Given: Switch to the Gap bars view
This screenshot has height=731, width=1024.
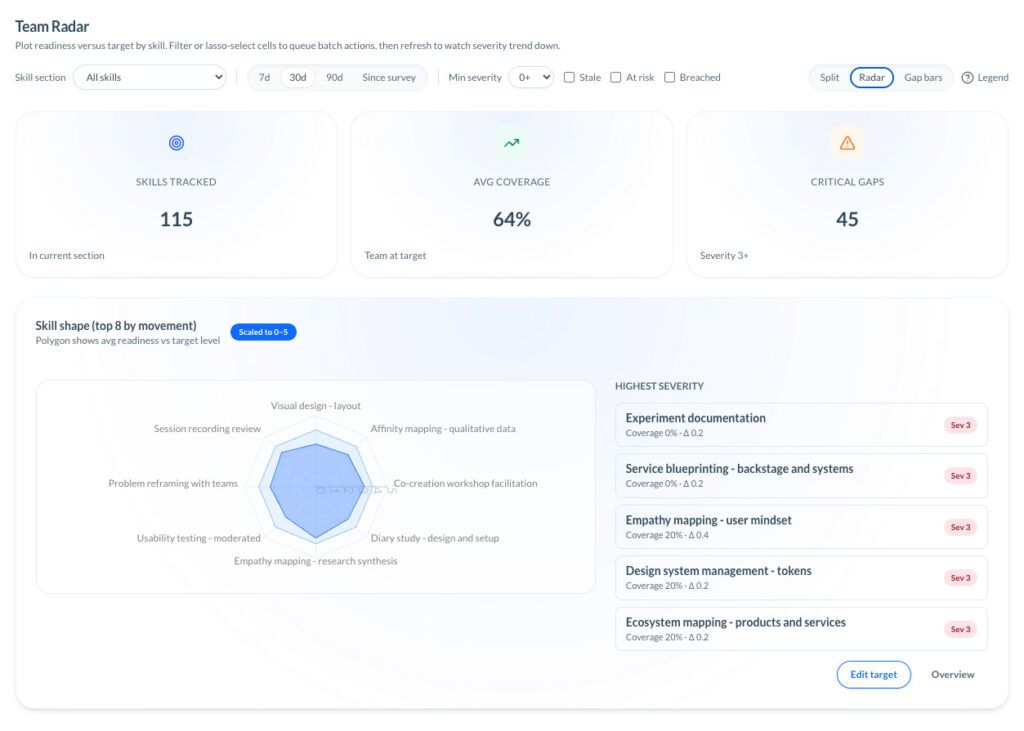Looking at the screenshot, I should [923, 77].
